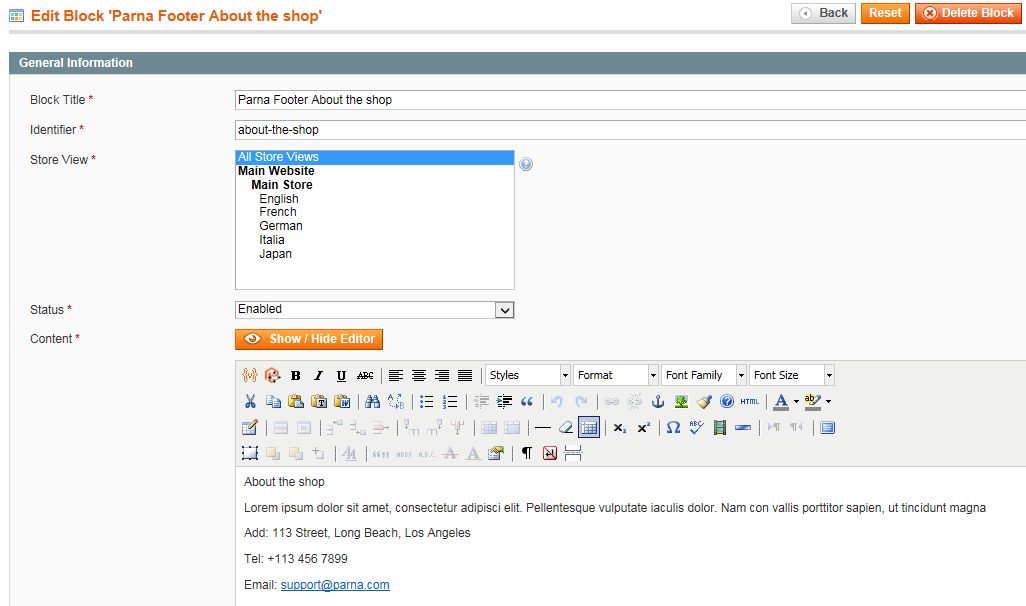This screenshot has width=1026, height=606.
Task: Click the Insert Variable icon
Action: pos(249,375)
